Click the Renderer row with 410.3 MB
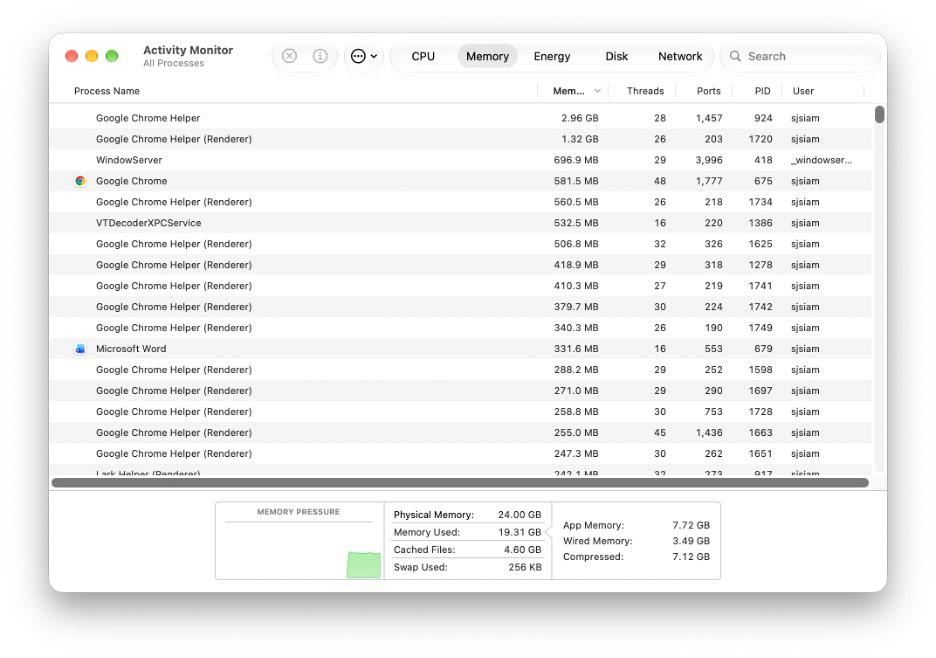This screenshot has width=936, height=658. pyautogui.click(x=460, y=286)
